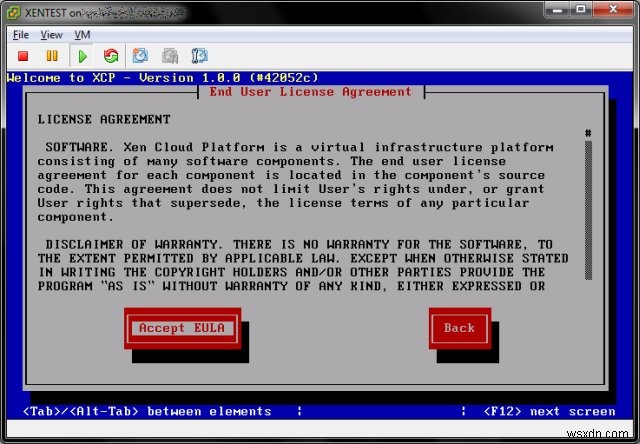Viewport: 640px width, 444px height.
Task: Click the <F12> next screen hint
Action: [549, 411]
